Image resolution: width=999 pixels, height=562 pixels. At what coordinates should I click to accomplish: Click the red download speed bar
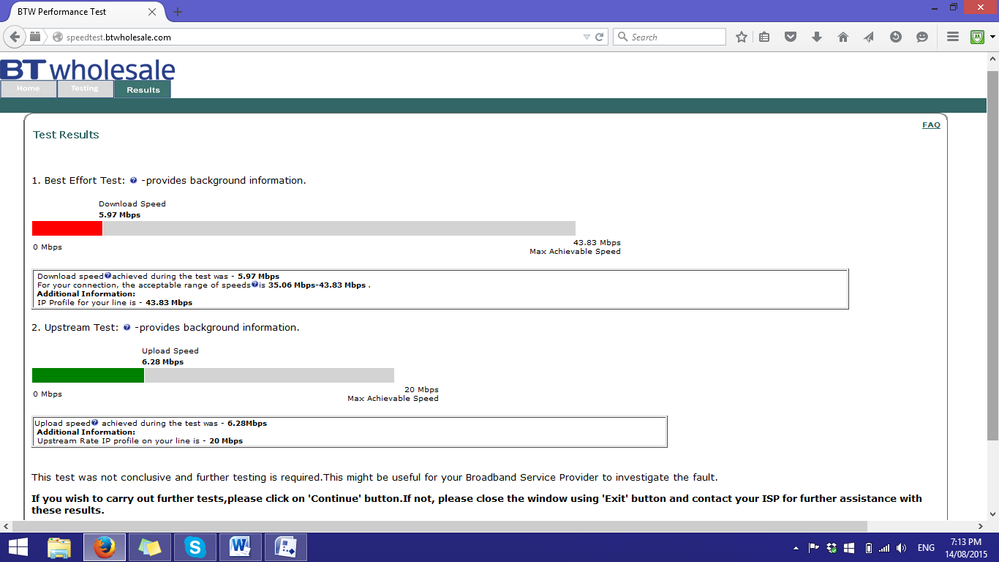[x=67, y=228]
